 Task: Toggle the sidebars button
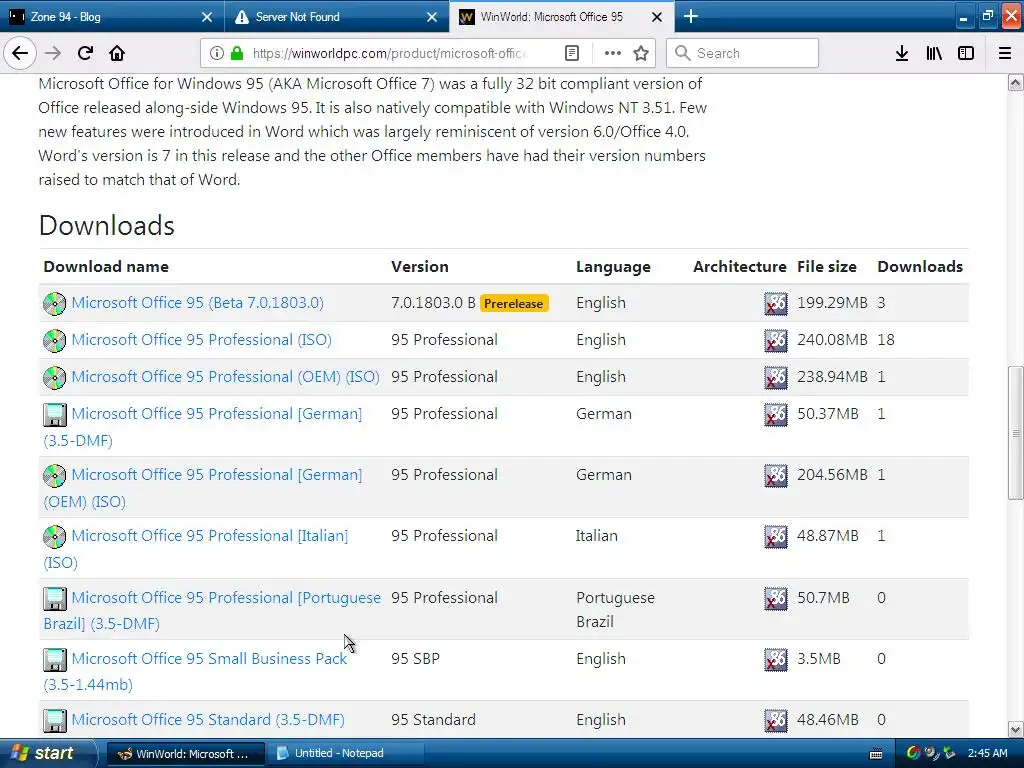pyautogui.click(x=966, y=53)
